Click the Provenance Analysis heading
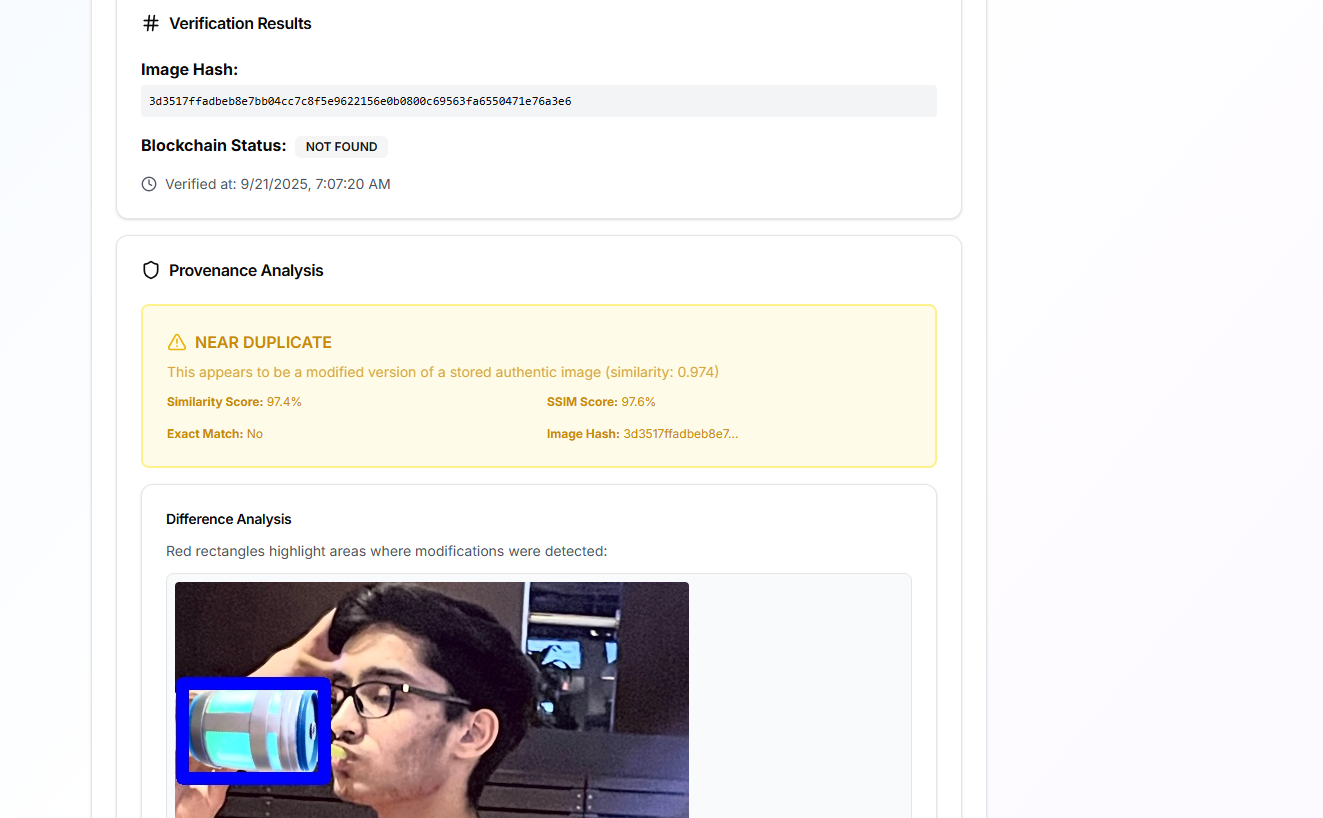 246,270
